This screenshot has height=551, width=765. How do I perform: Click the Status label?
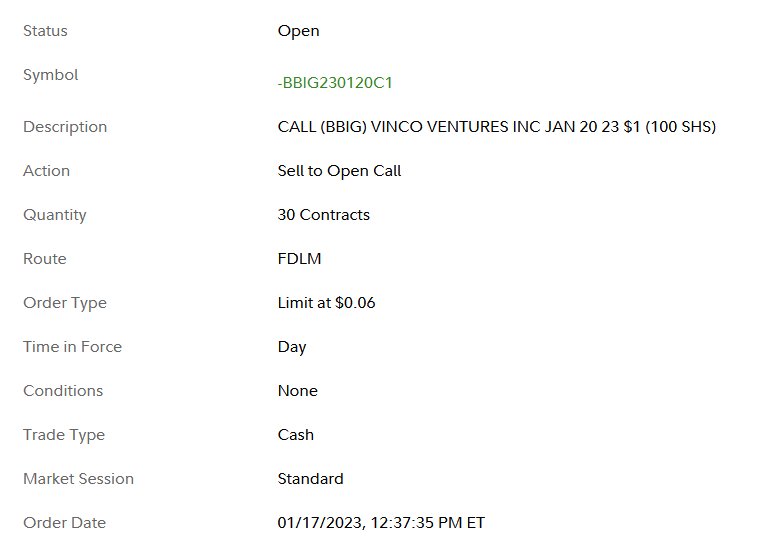point(45,31)
